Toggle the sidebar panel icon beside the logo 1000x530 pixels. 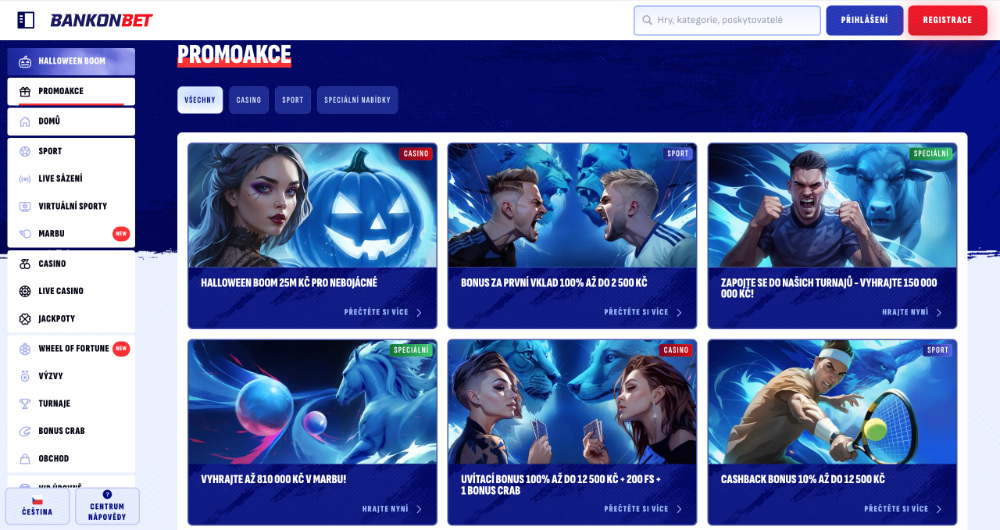point(26,20)
